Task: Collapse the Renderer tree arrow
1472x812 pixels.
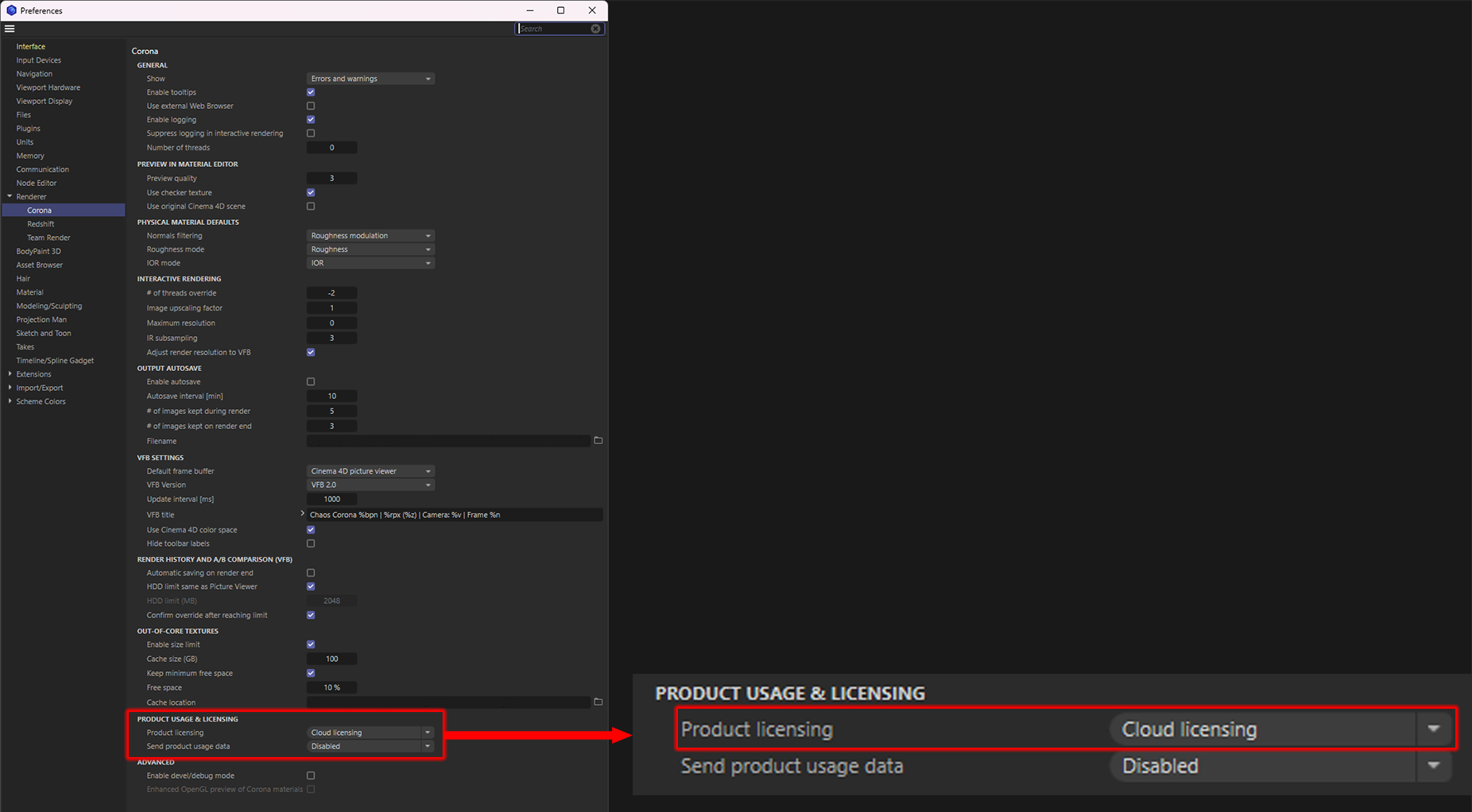Action: [x=10, y=196]
